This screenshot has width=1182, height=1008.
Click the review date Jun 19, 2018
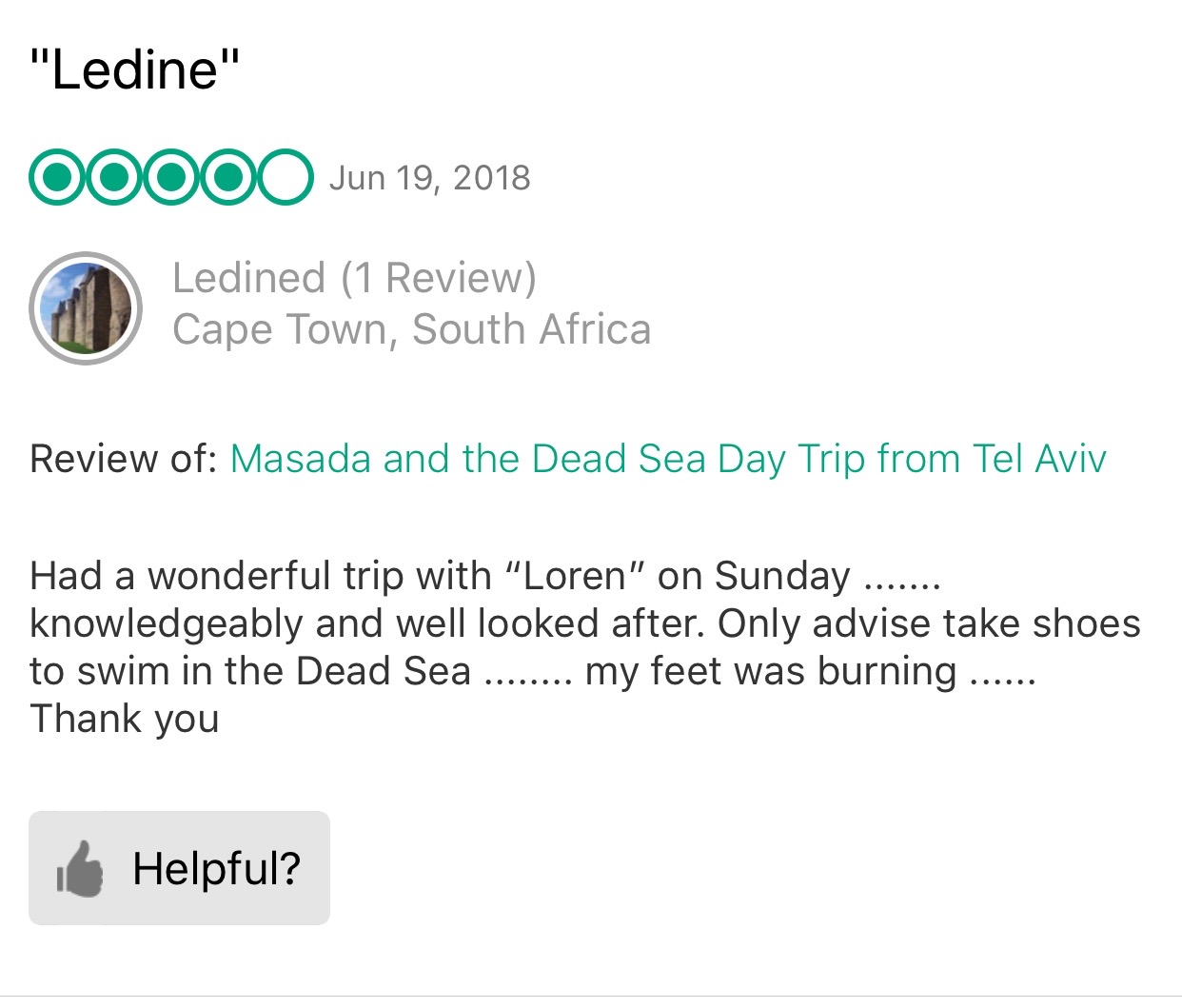429,178
